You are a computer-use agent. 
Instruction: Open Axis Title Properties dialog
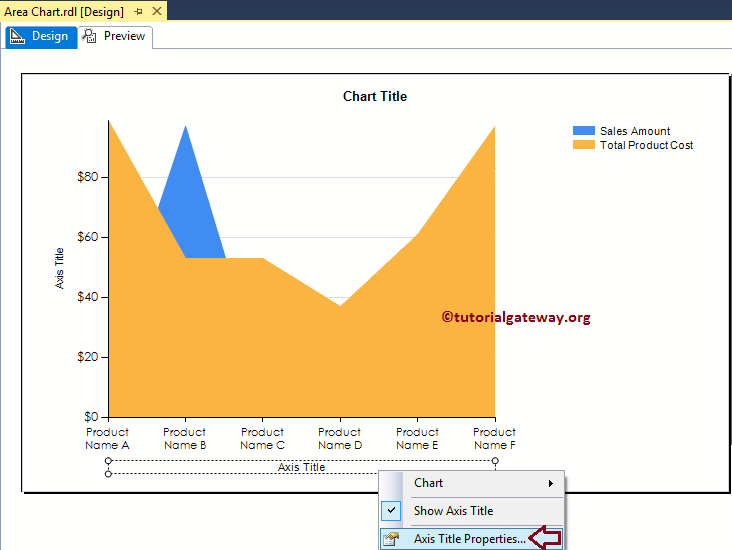(x=472, y=539)
